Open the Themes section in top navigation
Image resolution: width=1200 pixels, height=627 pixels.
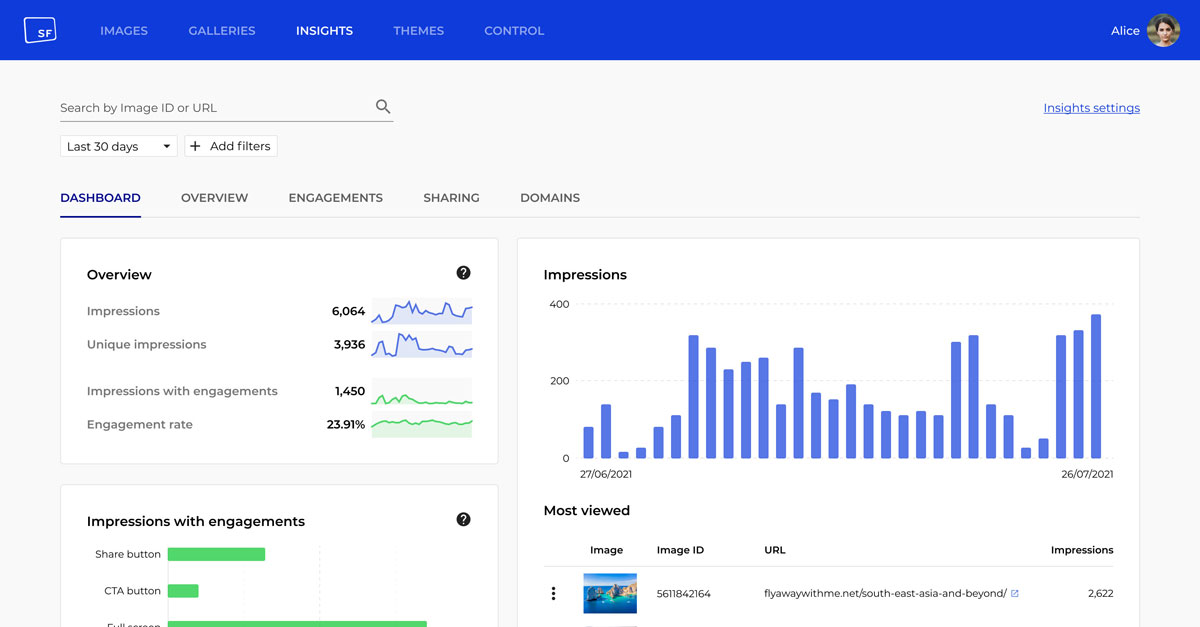pyautogui.click(x=418, y=30)
